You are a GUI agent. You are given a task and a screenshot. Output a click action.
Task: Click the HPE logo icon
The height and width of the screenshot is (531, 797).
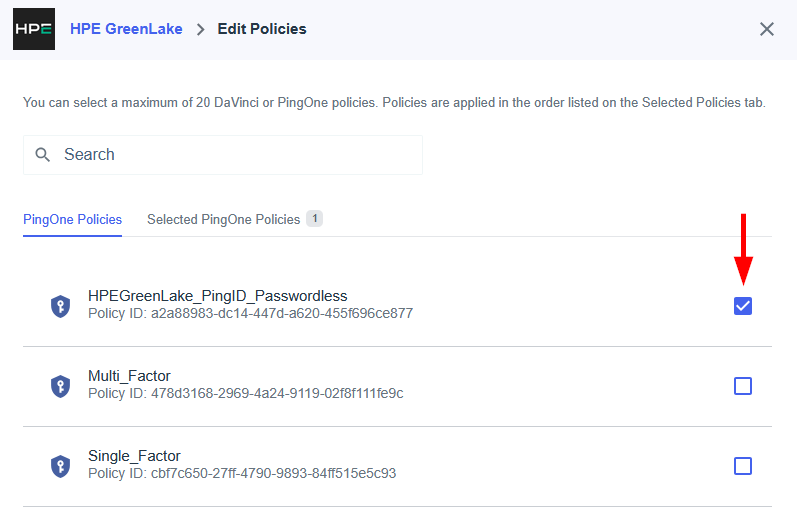(x=34, y=29)
